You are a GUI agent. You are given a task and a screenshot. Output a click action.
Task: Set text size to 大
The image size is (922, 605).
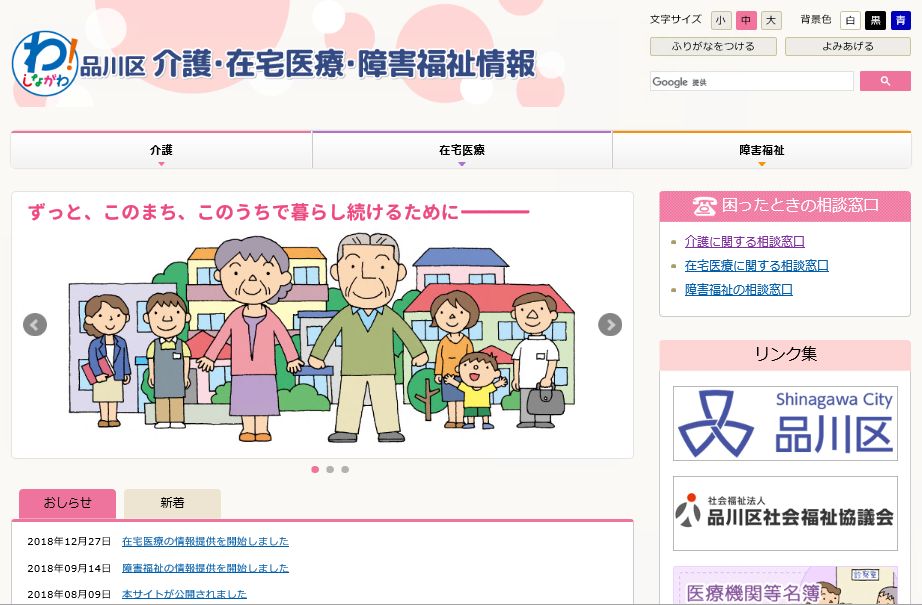771,21
